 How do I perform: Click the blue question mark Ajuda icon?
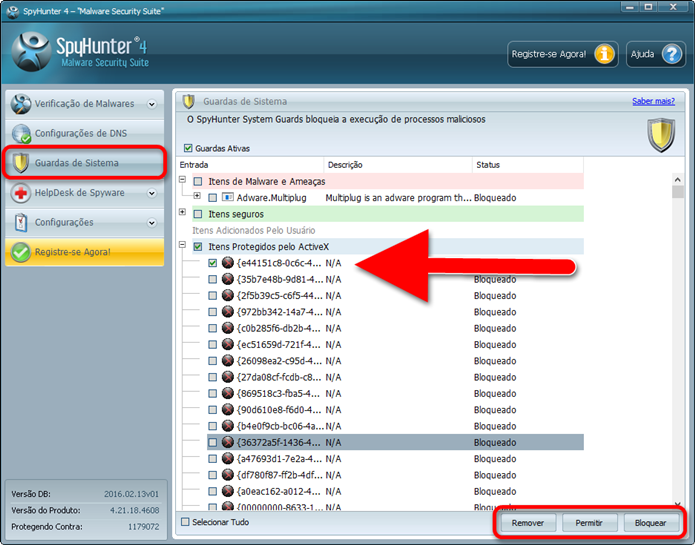(671, 54)
